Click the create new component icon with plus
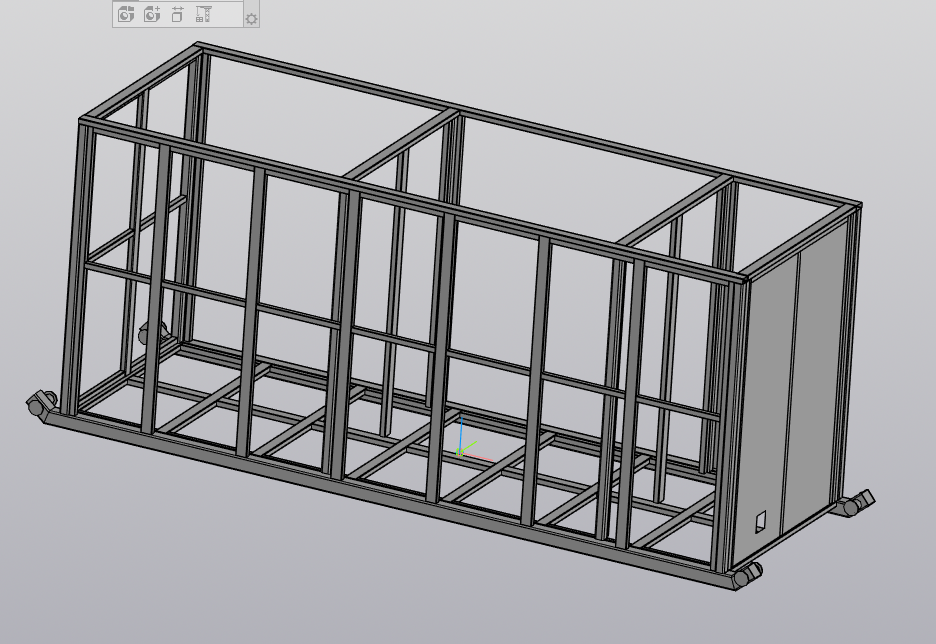Screen dimensions: 936x644 (x=152, y=14)
